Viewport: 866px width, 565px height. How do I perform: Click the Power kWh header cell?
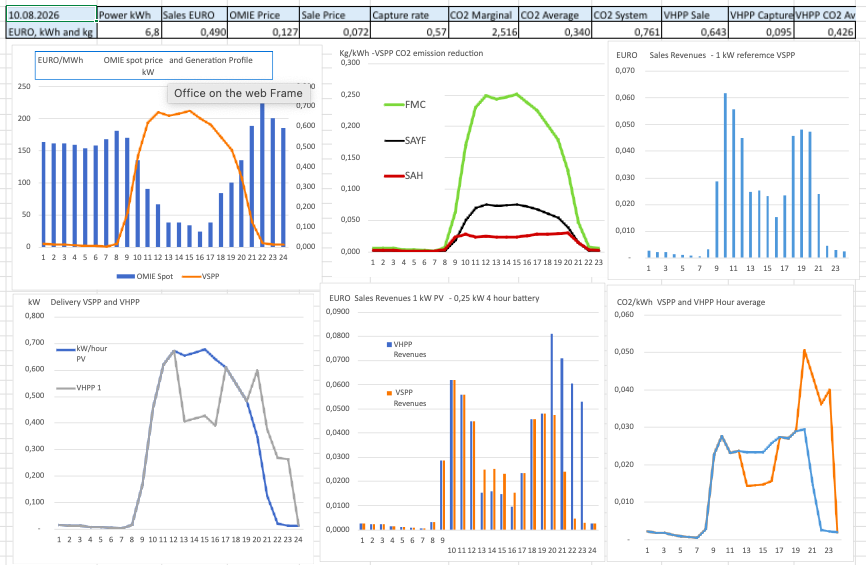(x=129, y=15)
